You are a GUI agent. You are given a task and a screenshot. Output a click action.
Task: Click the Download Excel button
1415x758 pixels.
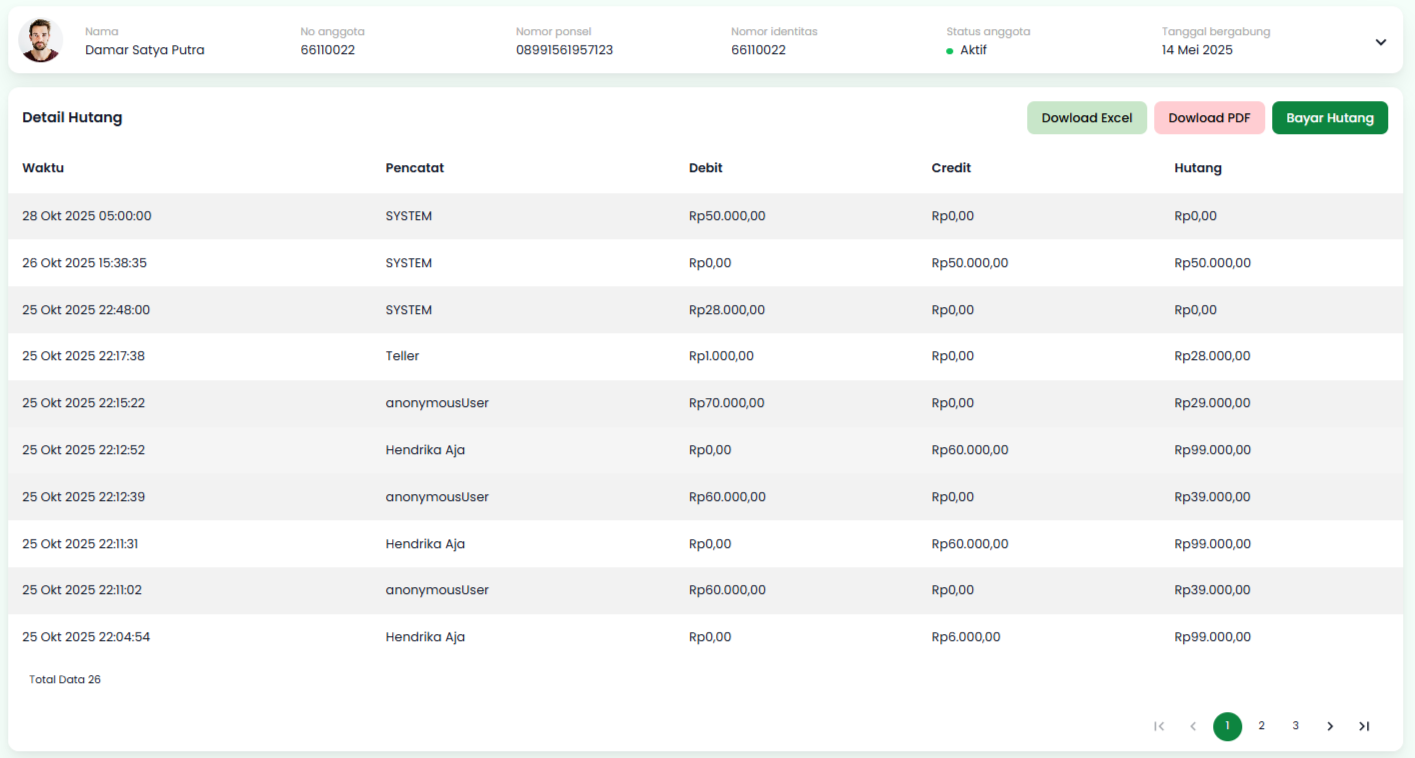(1086, 118)
